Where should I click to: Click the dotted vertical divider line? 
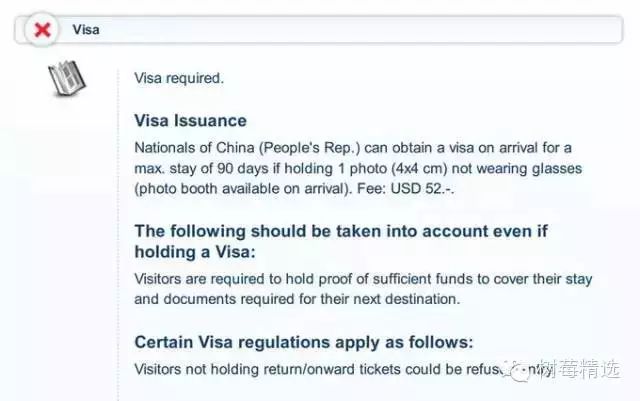point(118,235)
